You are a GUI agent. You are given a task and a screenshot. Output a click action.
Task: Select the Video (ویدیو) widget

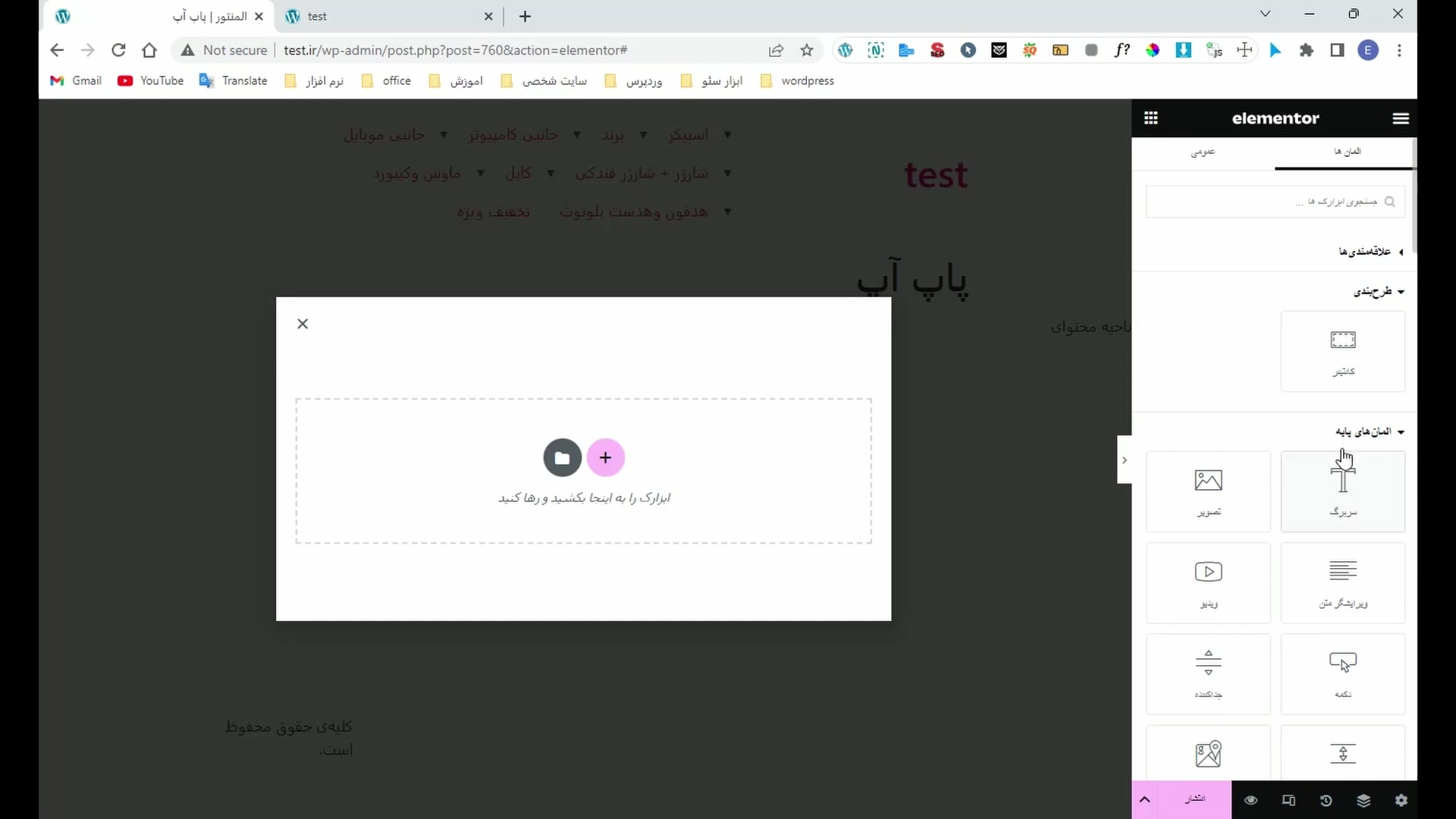point(1208,582)
